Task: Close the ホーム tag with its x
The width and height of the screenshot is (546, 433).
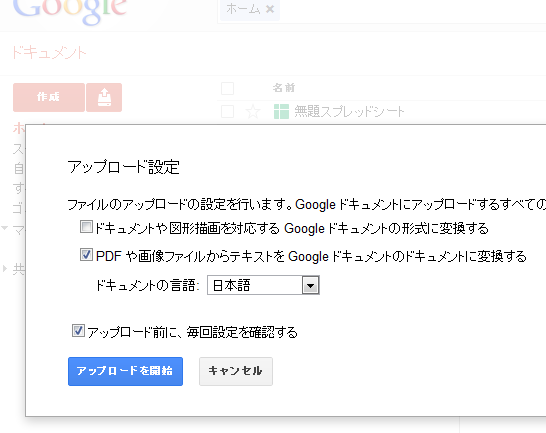Action: pyautogui.click(x=270, y=9)
